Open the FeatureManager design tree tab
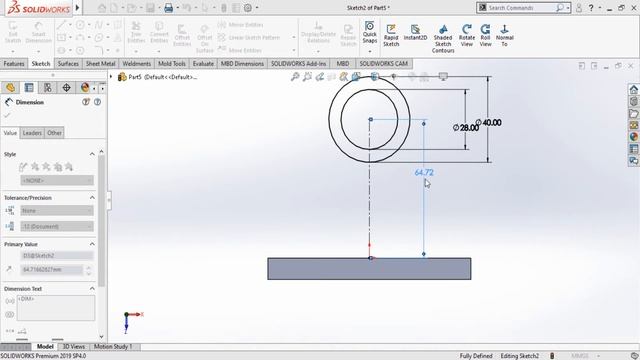This screenshot has height=360, width=640. (x=10, y=87)
